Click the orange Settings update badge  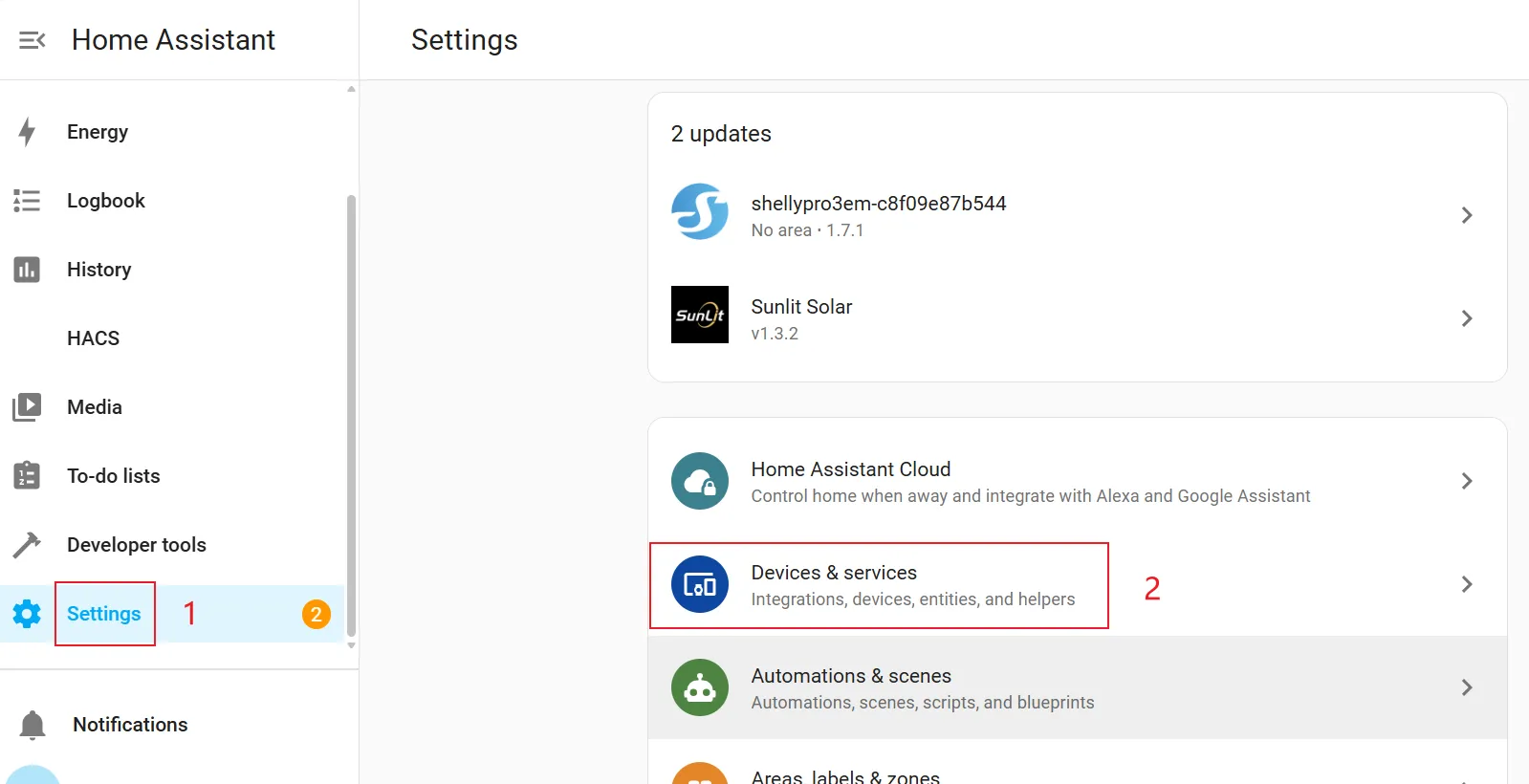[317, 614]
